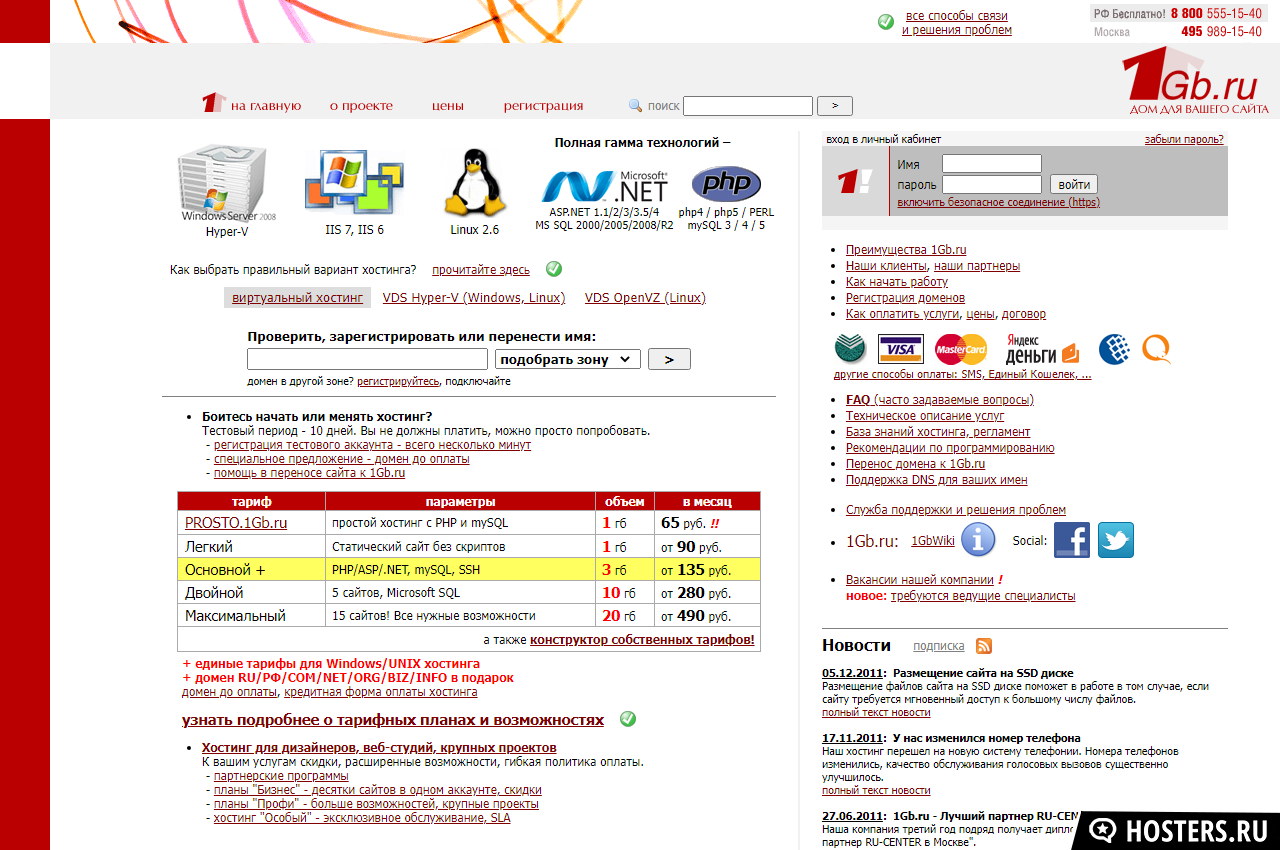Open регистрация тестового аккаунта link
Image resolution: width=1280 pixels, height=850 pixels.
pos(372,445)
